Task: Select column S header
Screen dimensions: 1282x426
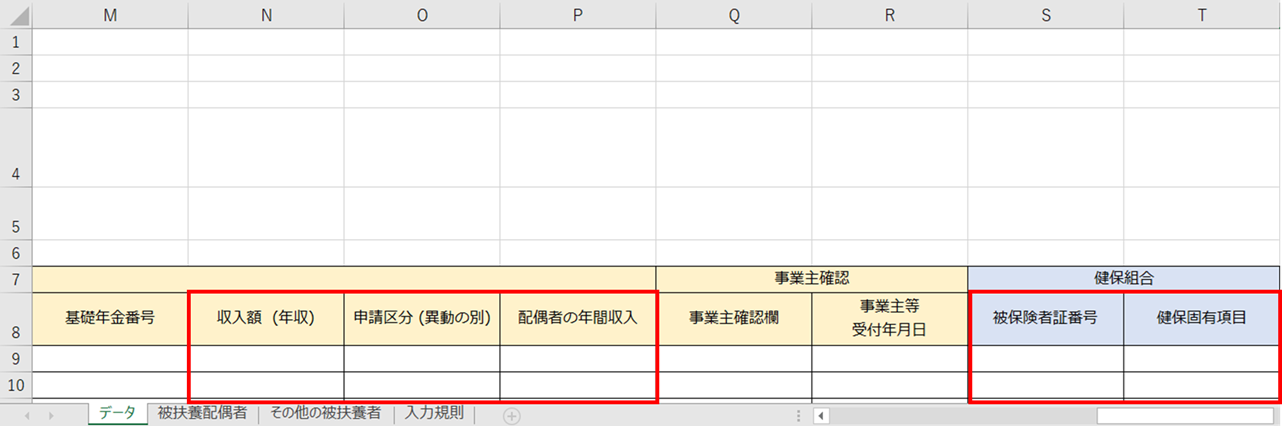Action: (x=1046, y=15)
